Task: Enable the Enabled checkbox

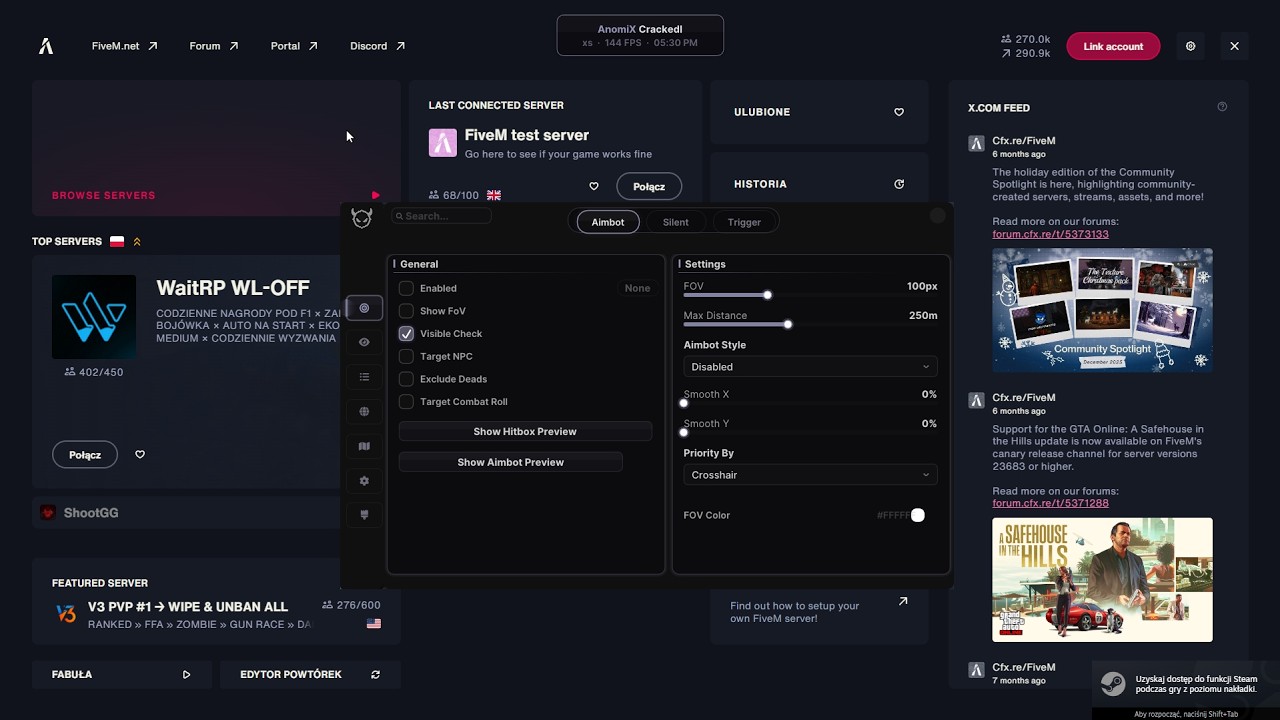Action: pos(406,288)
